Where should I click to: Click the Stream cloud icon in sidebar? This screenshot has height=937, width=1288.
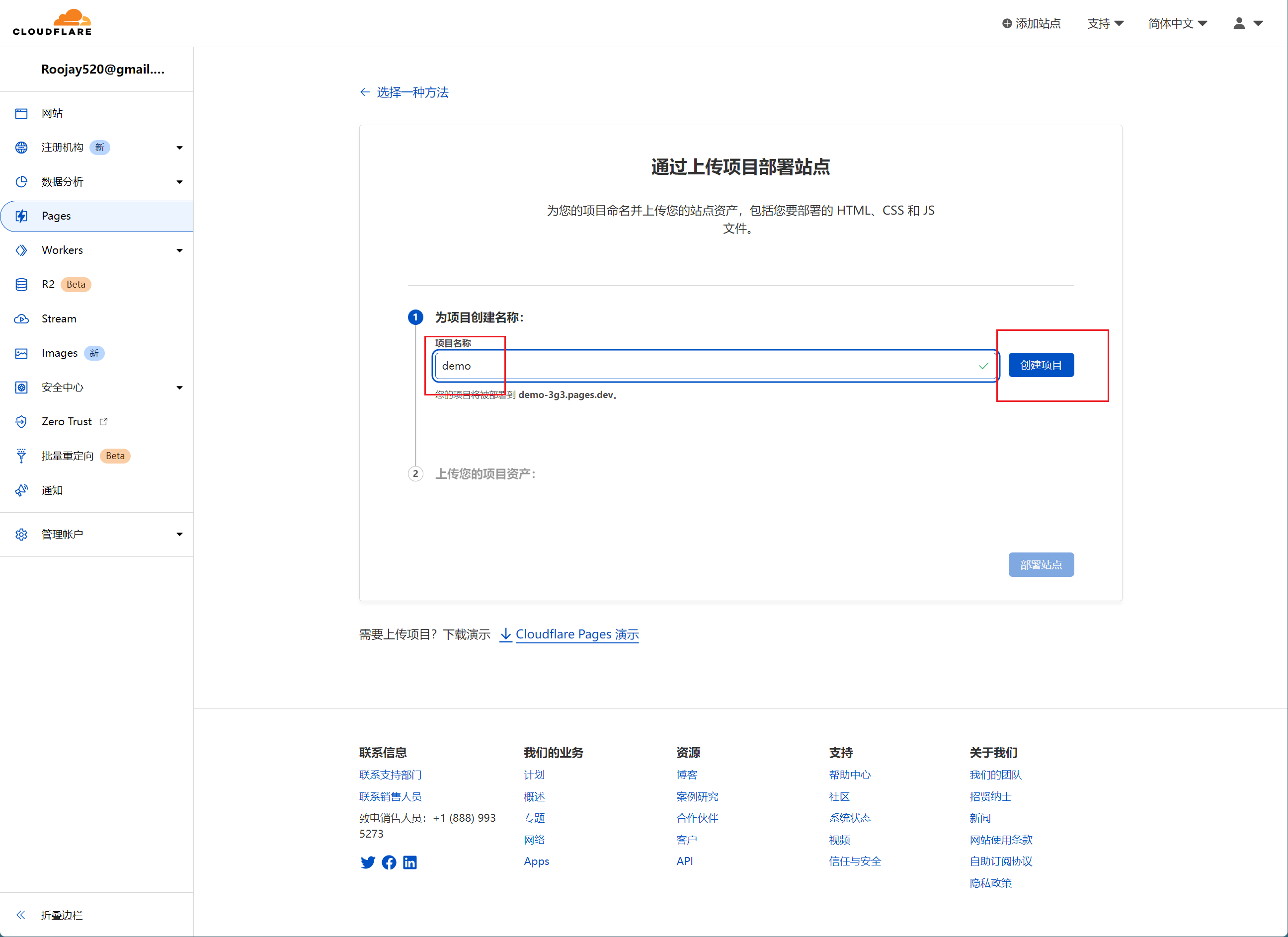(21, 318)
